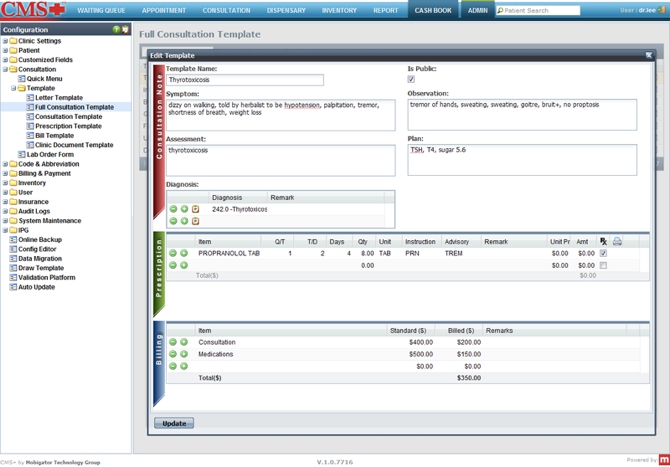Switch to the CASH BOOK tab

pos(435,10)
